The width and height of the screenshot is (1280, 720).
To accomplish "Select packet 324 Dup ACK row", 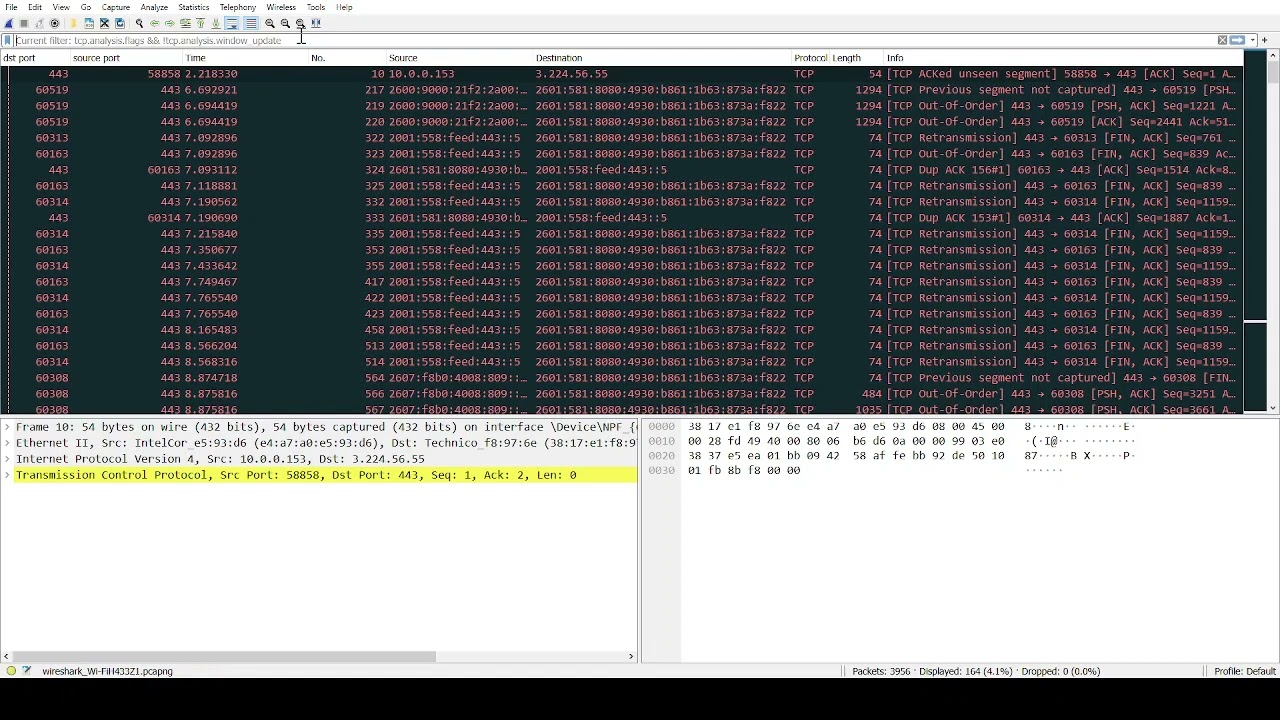I will 621,170.
